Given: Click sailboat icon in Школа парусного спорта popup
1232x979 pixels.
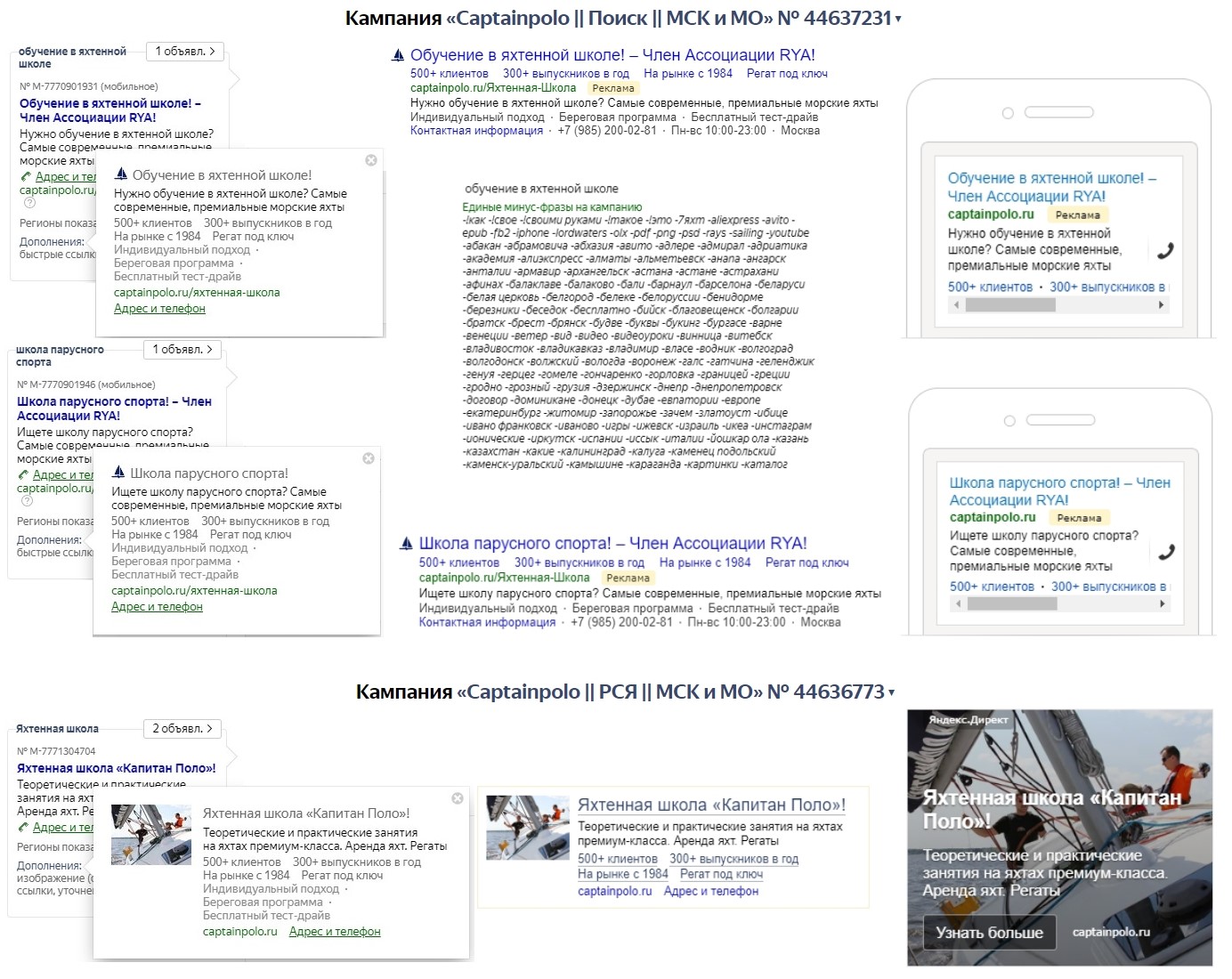Looking at the screenshot, I should coord(118,473).
